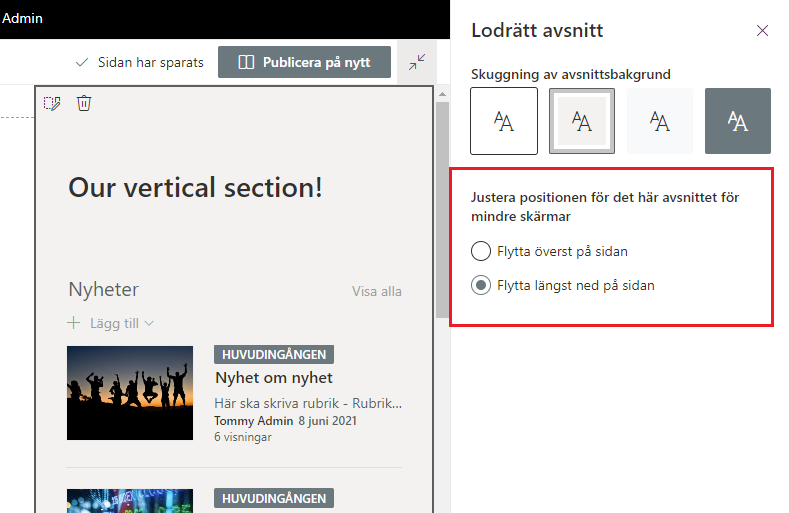Close the Lodrätt avsnitt panel
The width and height of the screenshot is (789, 513).
point(762,31)
